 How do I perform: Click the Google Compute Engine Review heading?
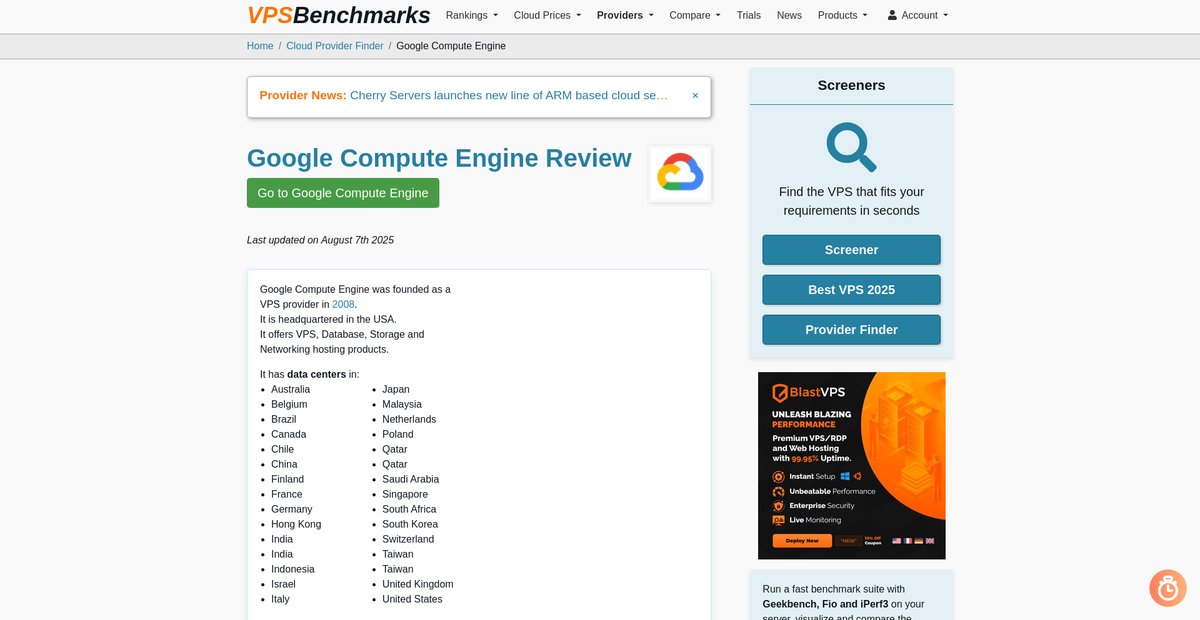pyautogui.click(x=439, y=158)
